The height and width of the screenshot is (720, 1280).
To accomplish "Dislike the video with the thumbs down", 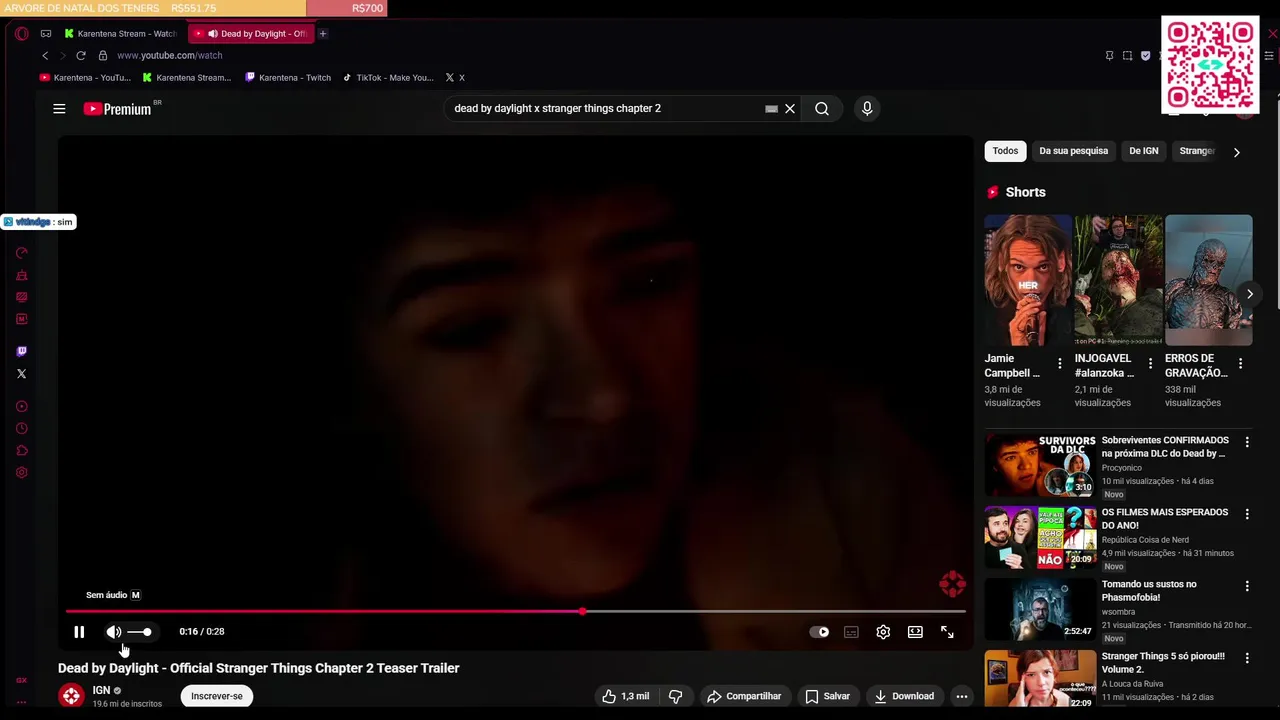I will tap(675, 696).
